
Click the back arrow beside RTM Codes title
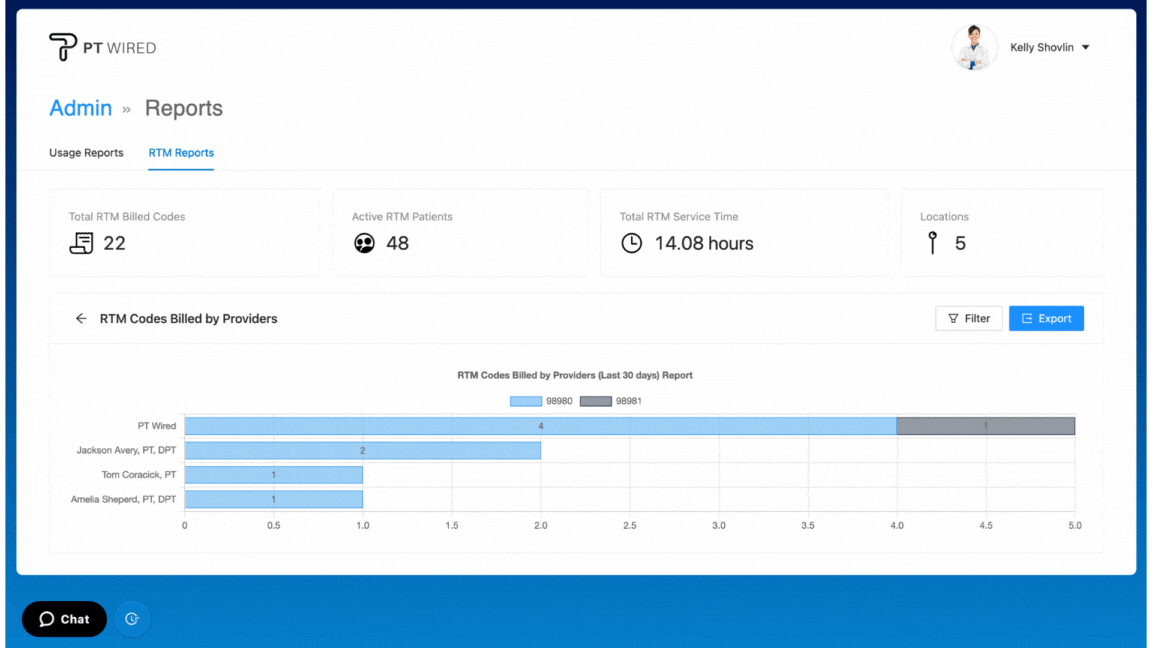tap(81, 319)
